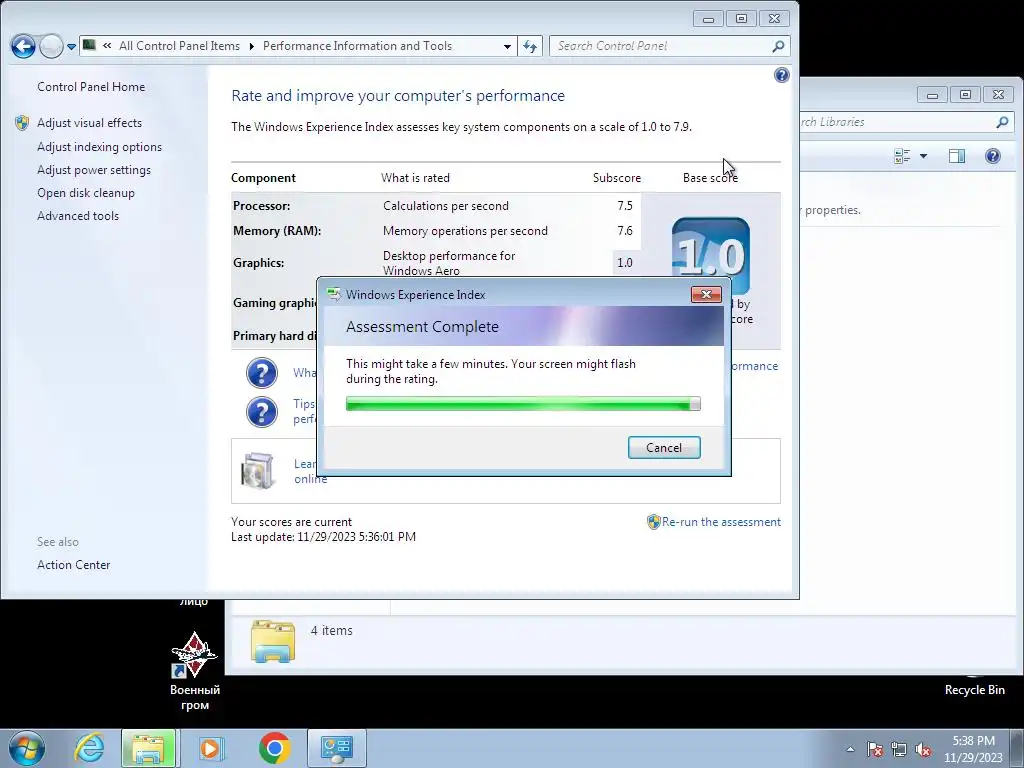Click the taskbar clock showing 5:38 PM

pyautogui.click(x=973, y=749)
